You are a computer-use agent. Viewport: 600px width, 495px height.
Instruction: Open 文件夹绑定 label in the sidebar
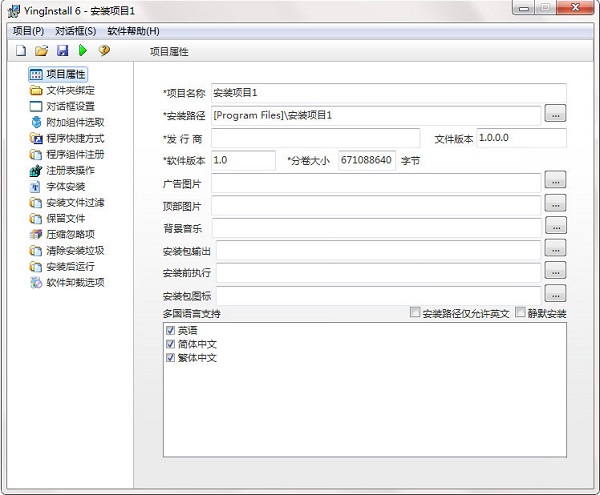click(x=70, y=91)
